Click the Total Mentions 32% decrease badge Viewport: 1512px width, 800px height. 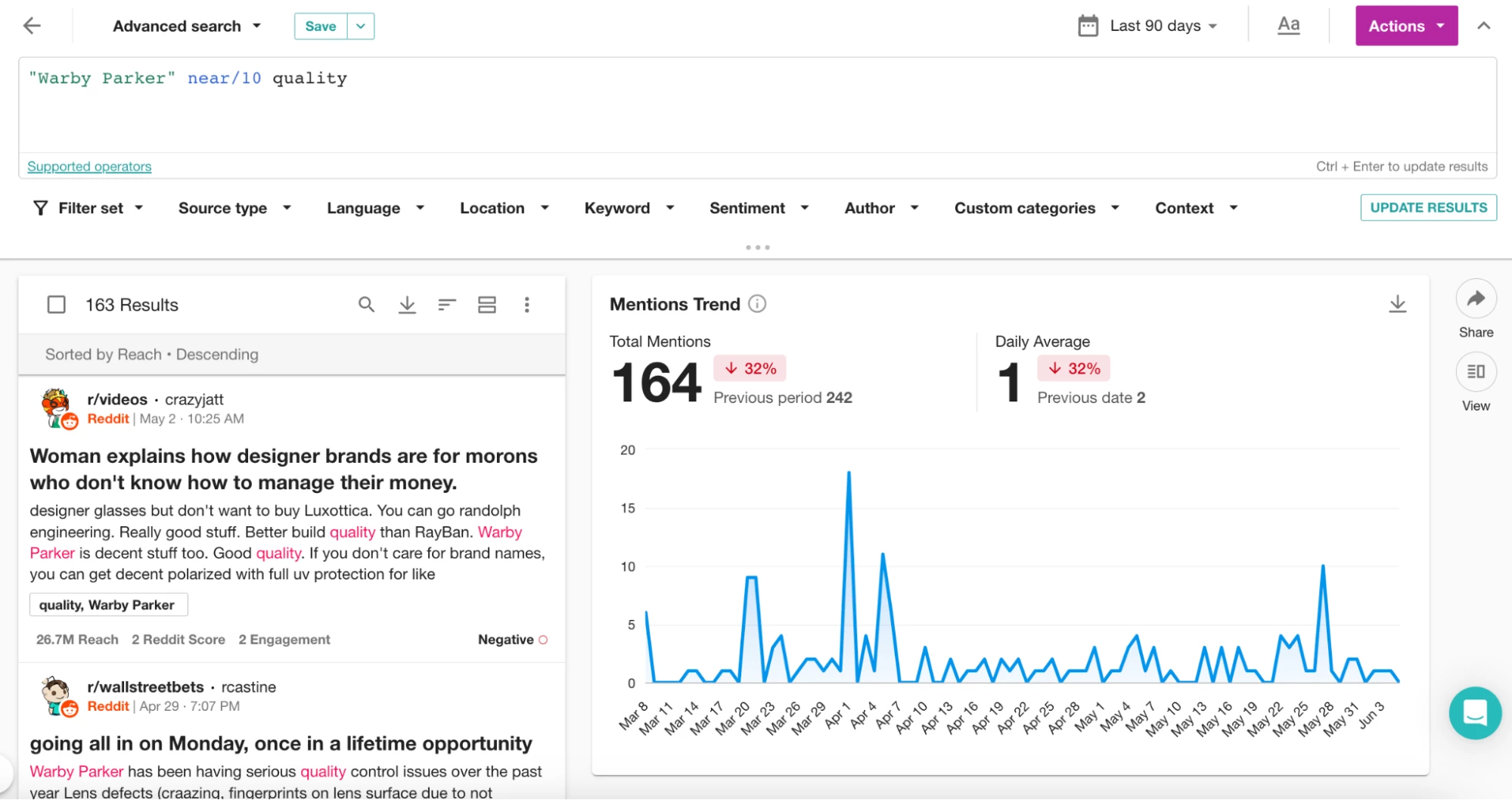click(x=750, y=368)
